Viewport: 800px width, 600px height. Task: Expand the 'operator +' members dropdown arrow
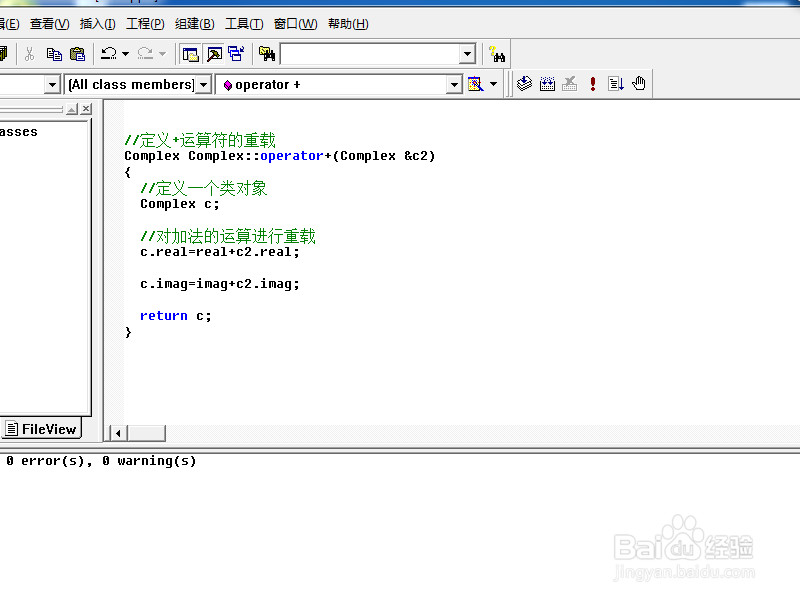[x=454, y=84]
